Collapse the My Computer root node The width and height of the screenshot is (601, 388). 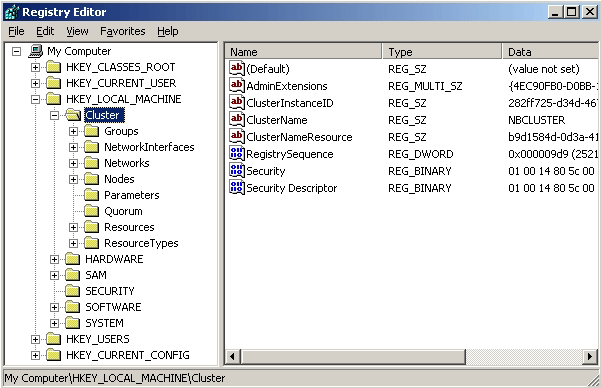click(x=16, y=51)
